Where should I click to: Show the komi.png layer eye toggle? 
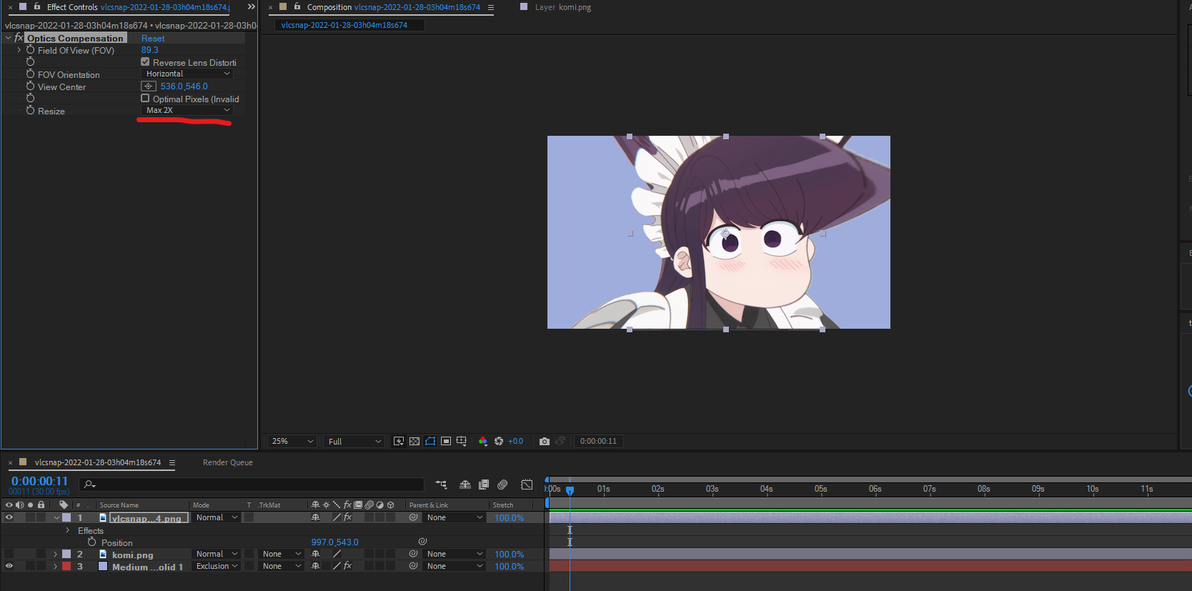[9, 554]
